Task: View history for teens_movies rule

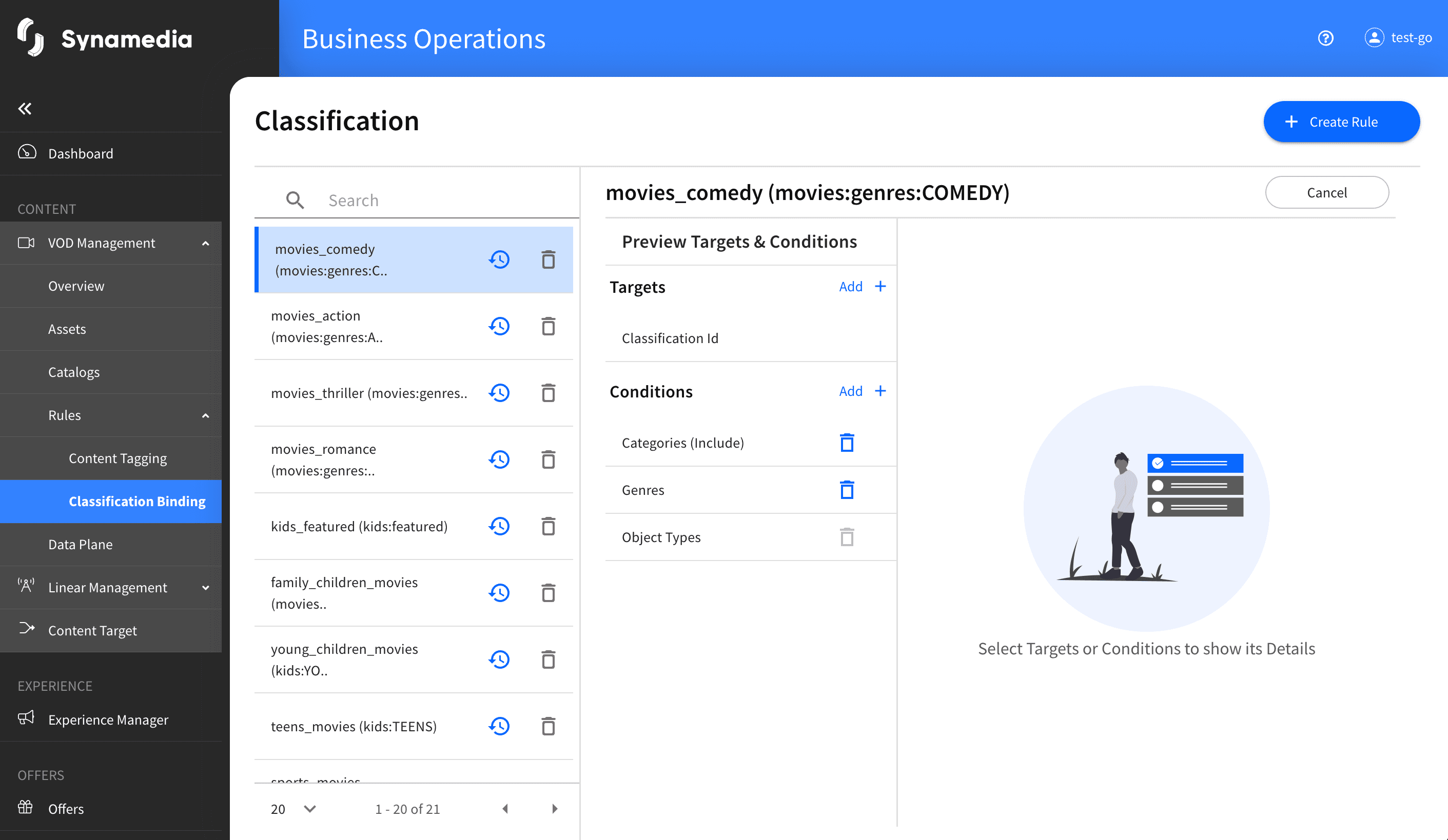Action: click(499, 726)
